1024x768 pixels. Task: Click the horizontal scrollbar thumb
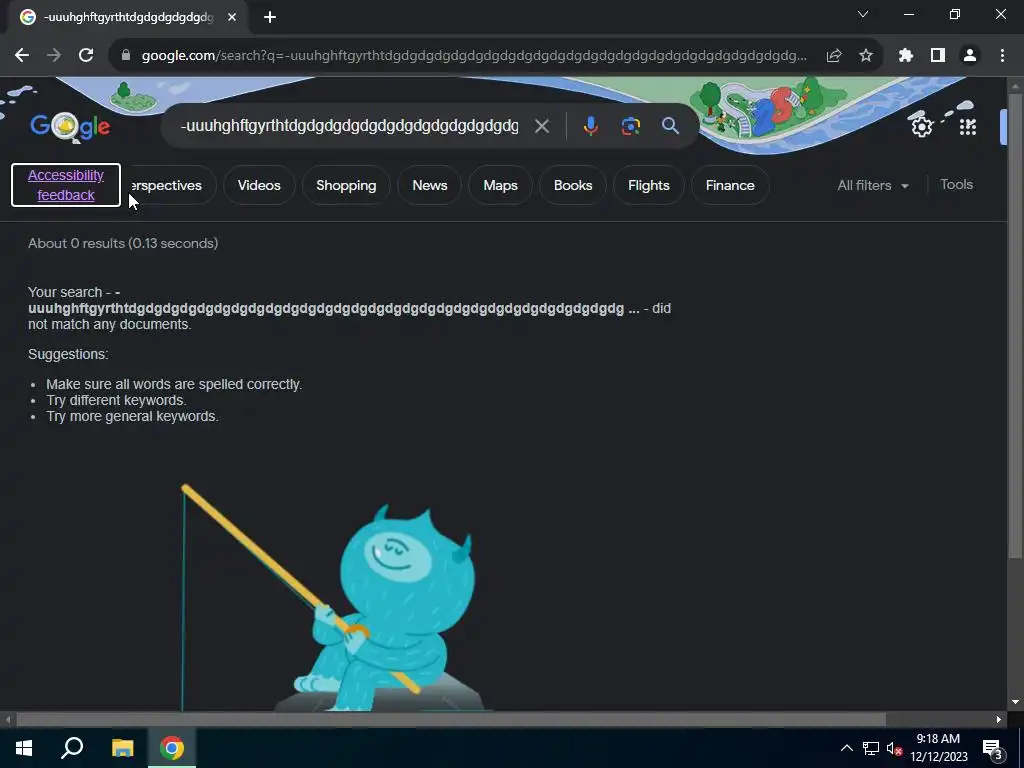tap(451, 720)
